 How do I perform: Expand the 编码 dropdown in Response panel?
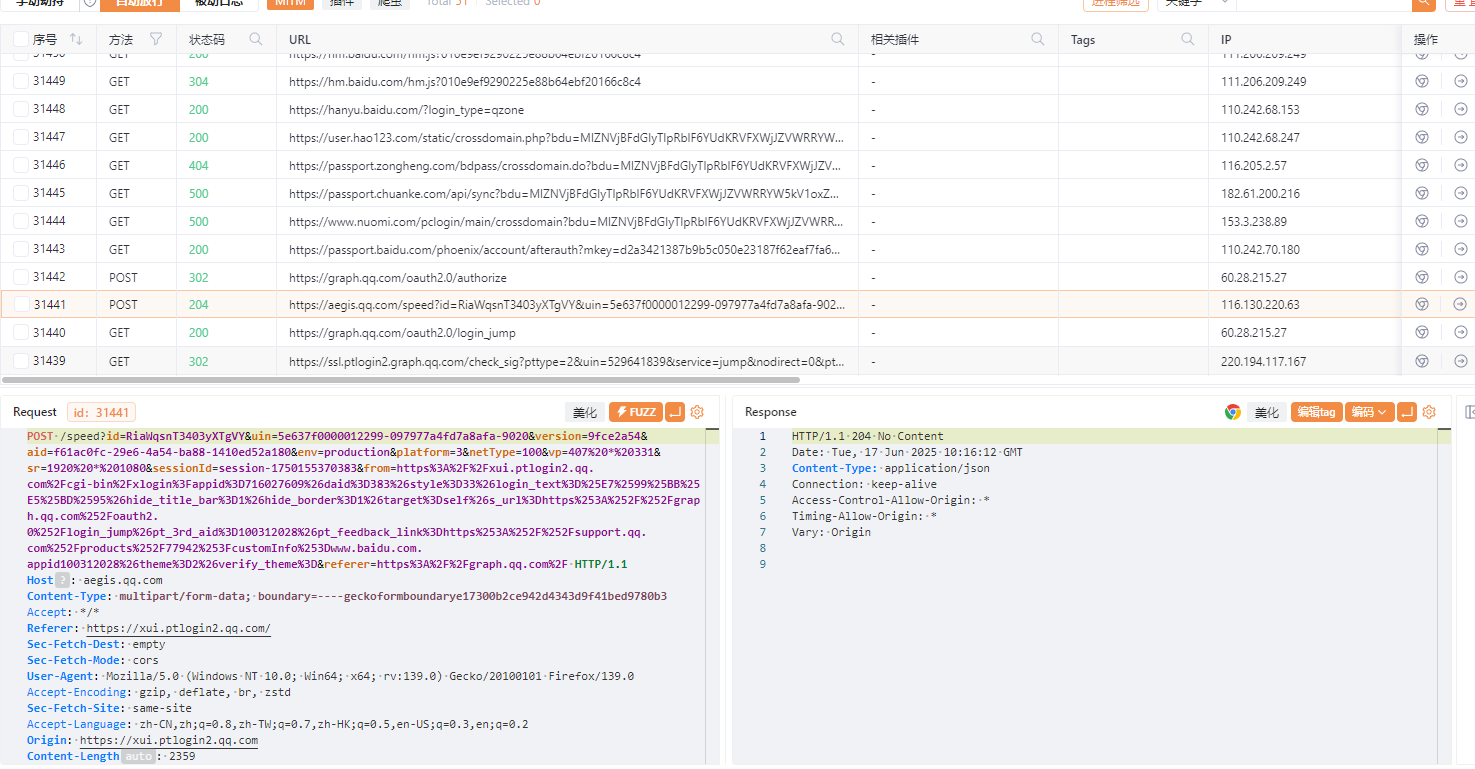point(1369,412)
